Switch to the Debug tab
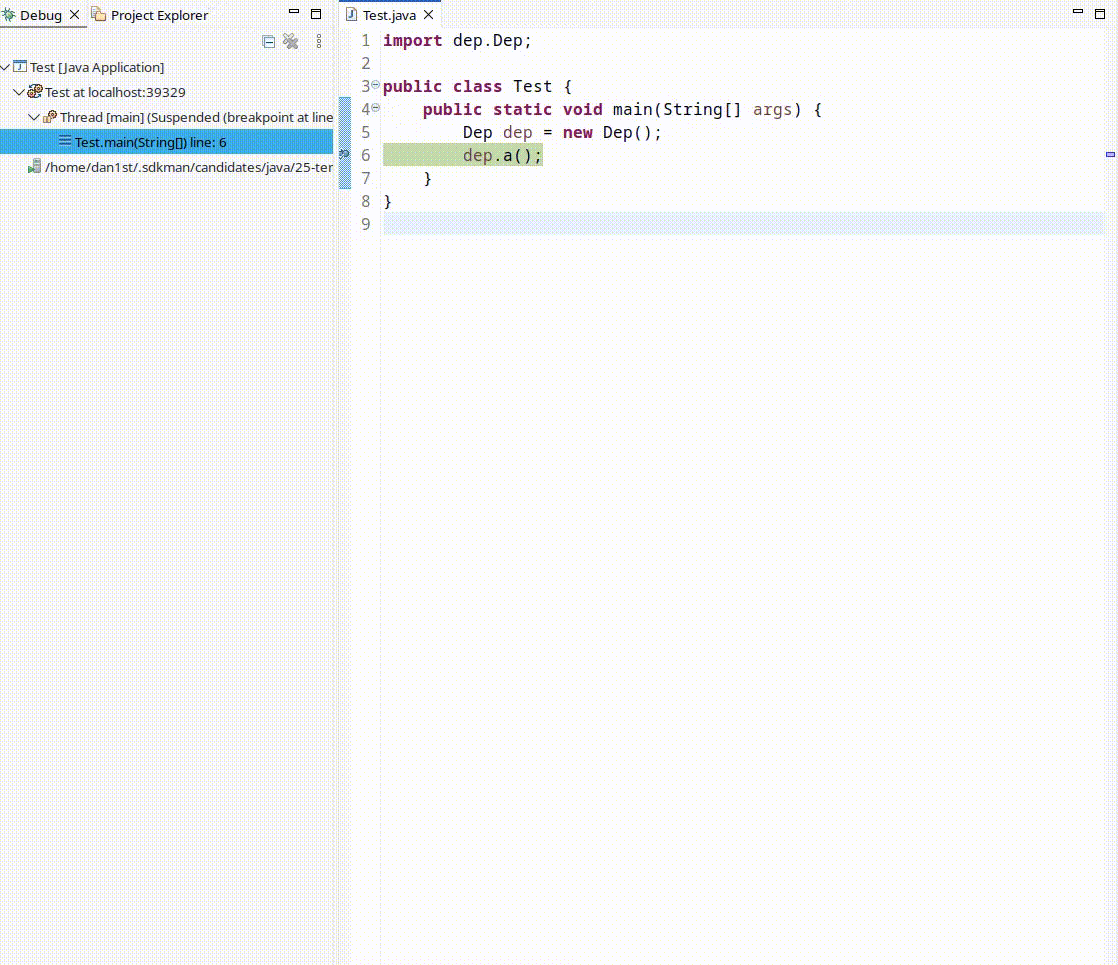 point(41,15)
